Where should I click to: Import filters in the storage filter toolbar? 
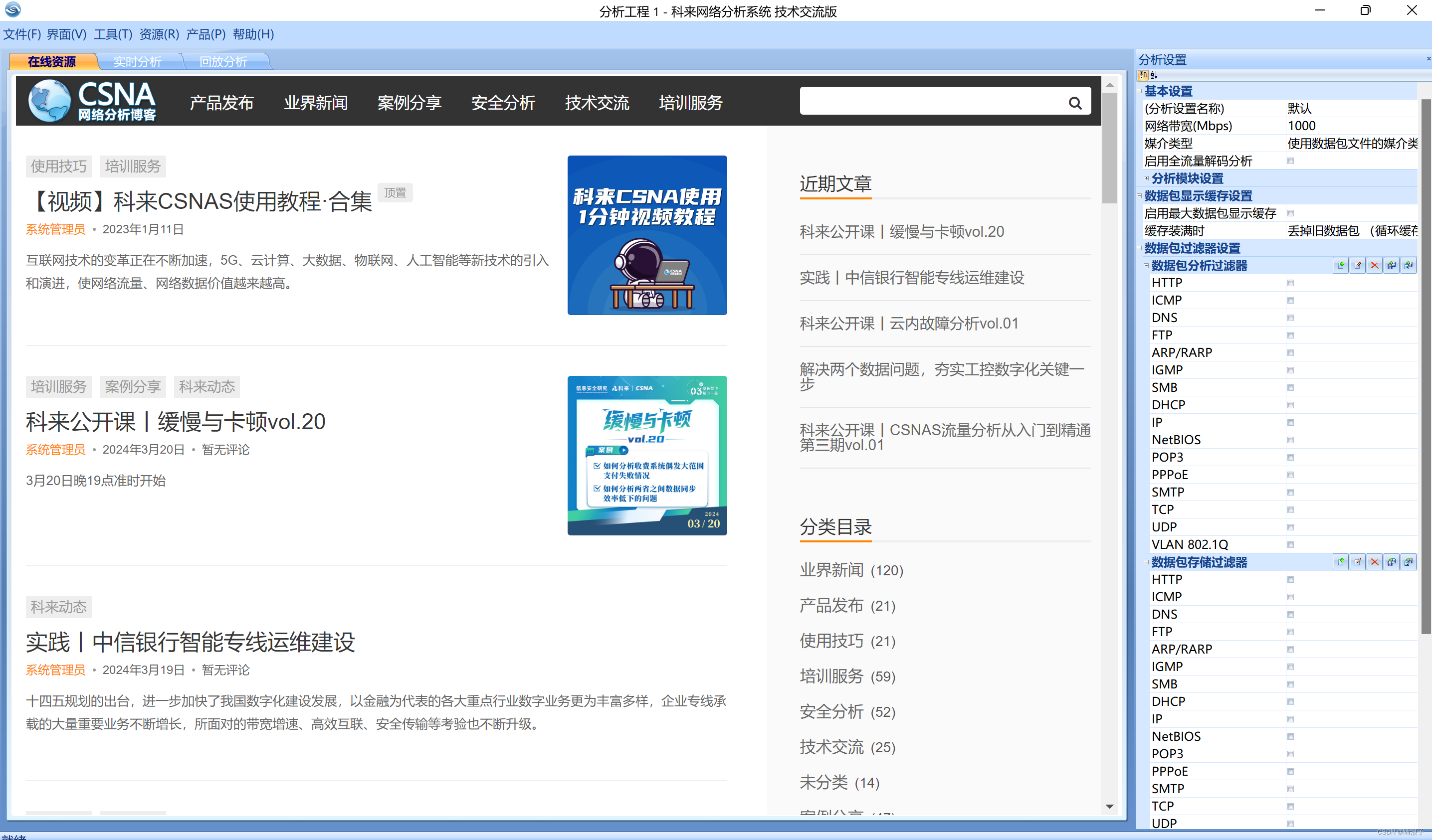[1391, 562]
